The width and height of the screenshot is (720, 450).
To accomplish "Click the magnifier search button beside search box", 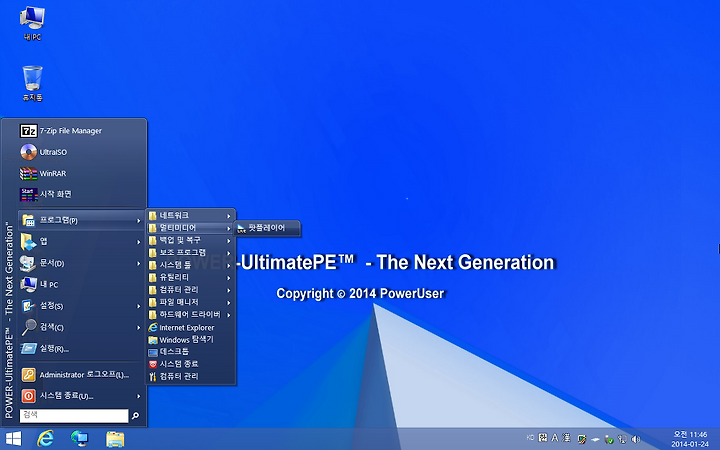I will coord(135,416).
